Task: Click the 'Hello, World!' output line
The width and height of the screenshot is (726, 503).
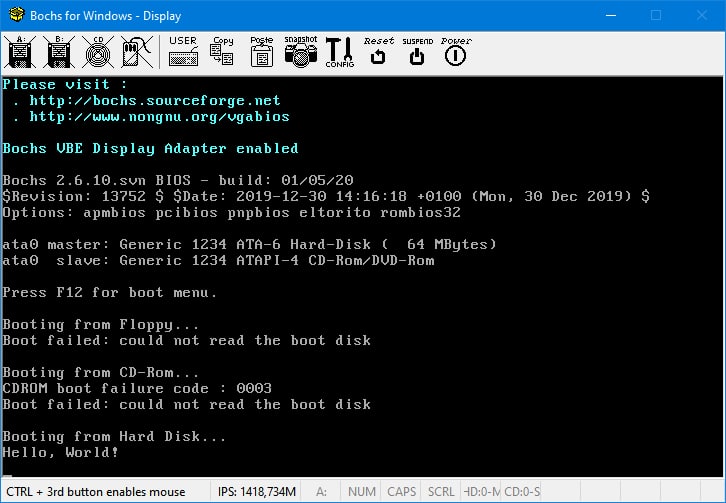Action: point(60,452)
